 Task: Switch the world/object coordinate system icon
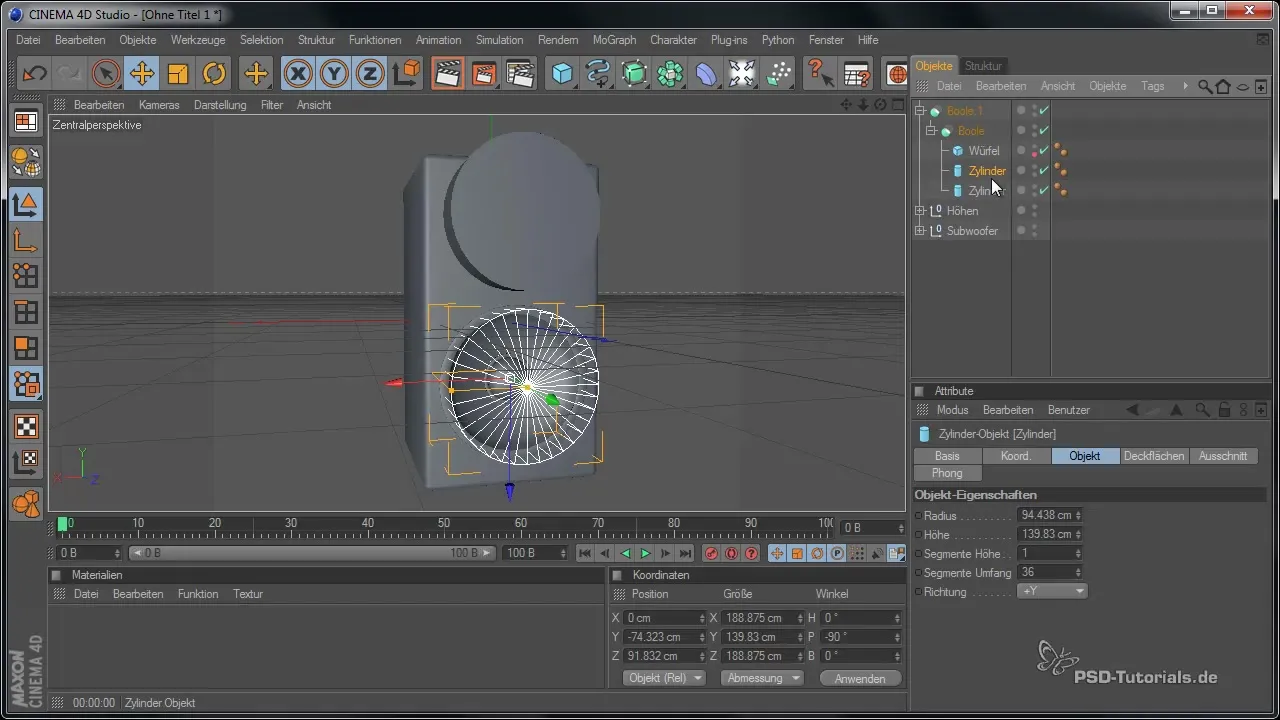pyautogui.click(x=406, y=74)
